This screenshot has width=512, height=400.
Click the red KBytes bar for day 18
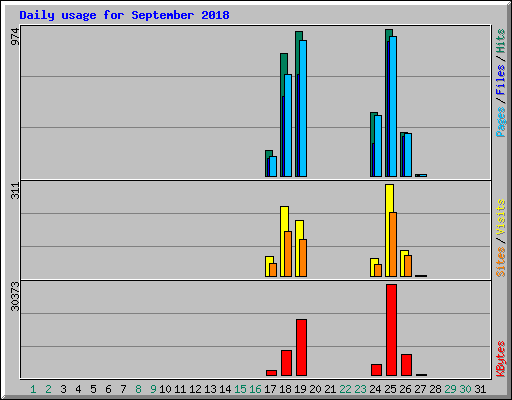pos(286,363)
